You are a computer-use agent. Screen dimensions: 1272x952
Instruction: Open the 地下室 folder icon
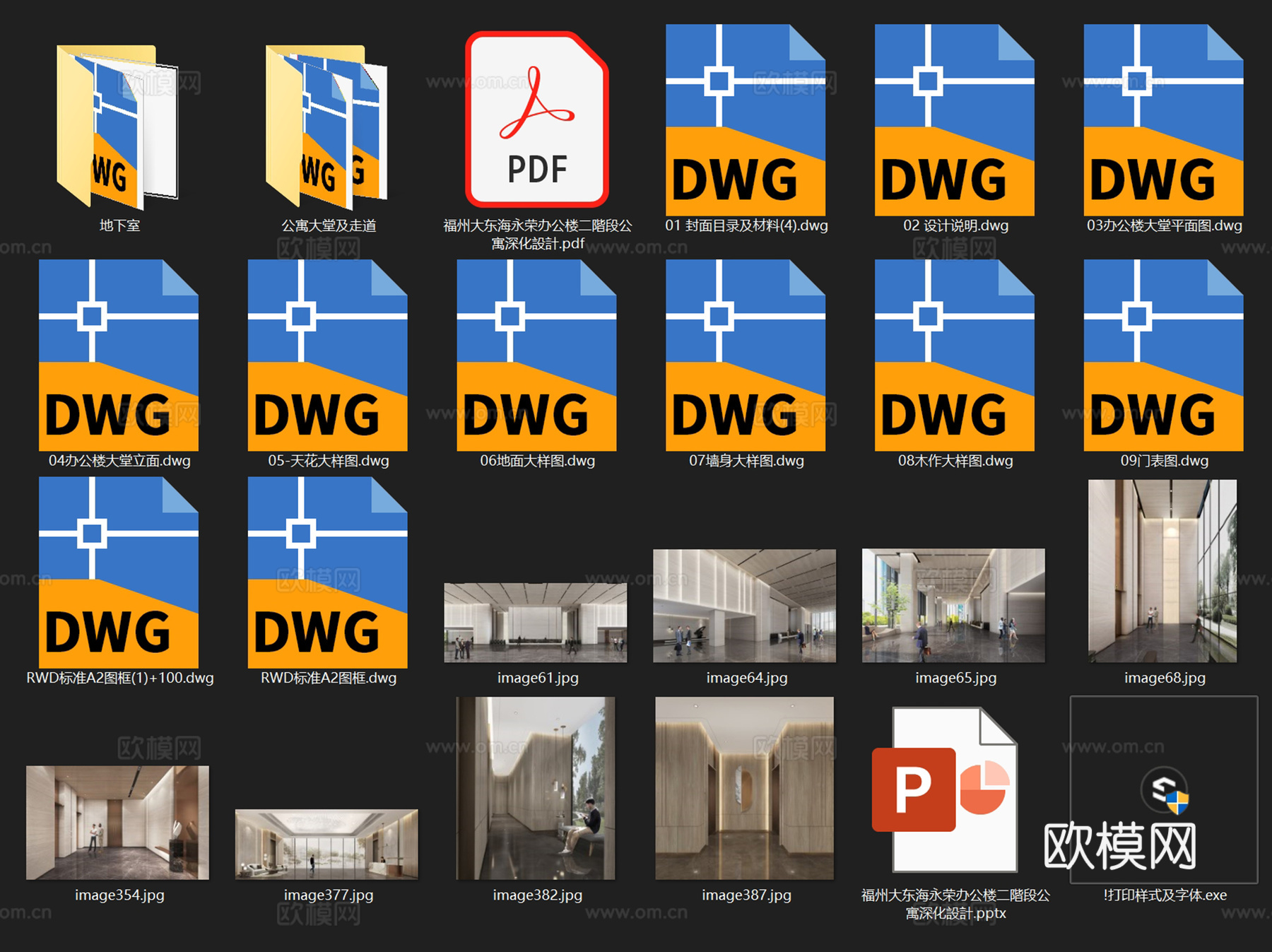[x=118, y=127]
